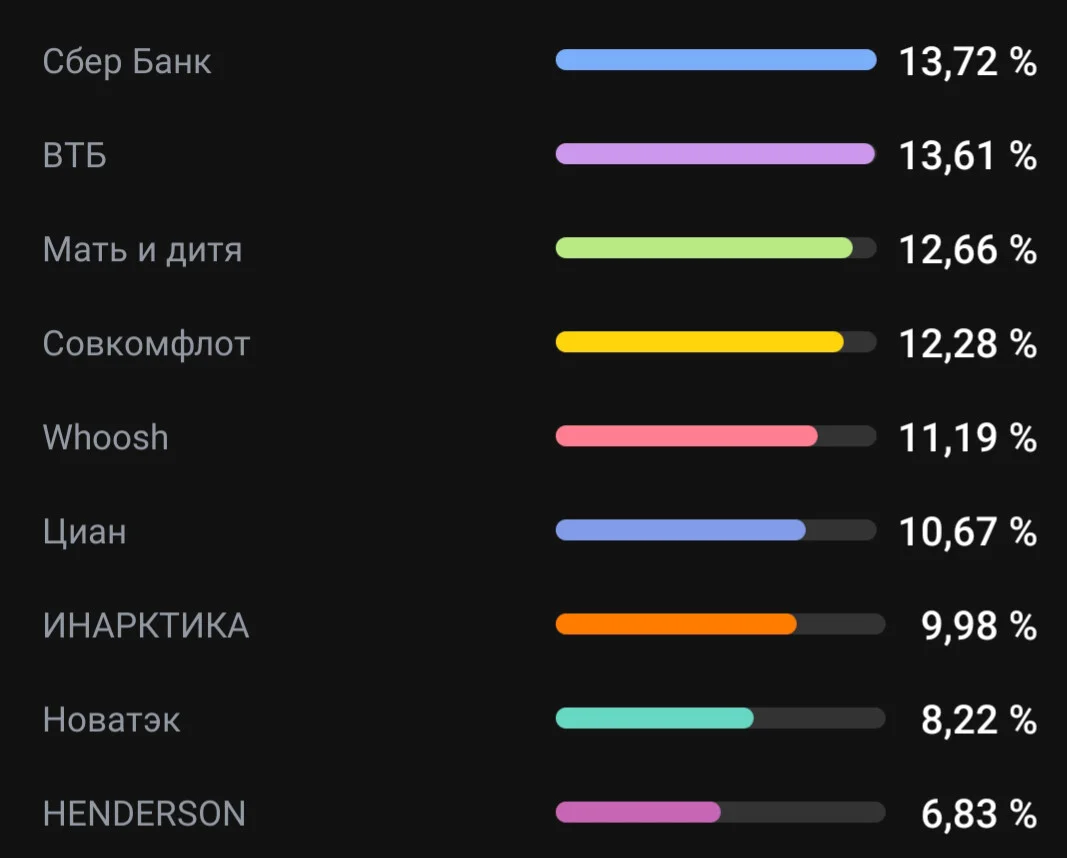
Task: Select the Мать и дитя label
Action: pyautogui.click(x=142, y=250)
